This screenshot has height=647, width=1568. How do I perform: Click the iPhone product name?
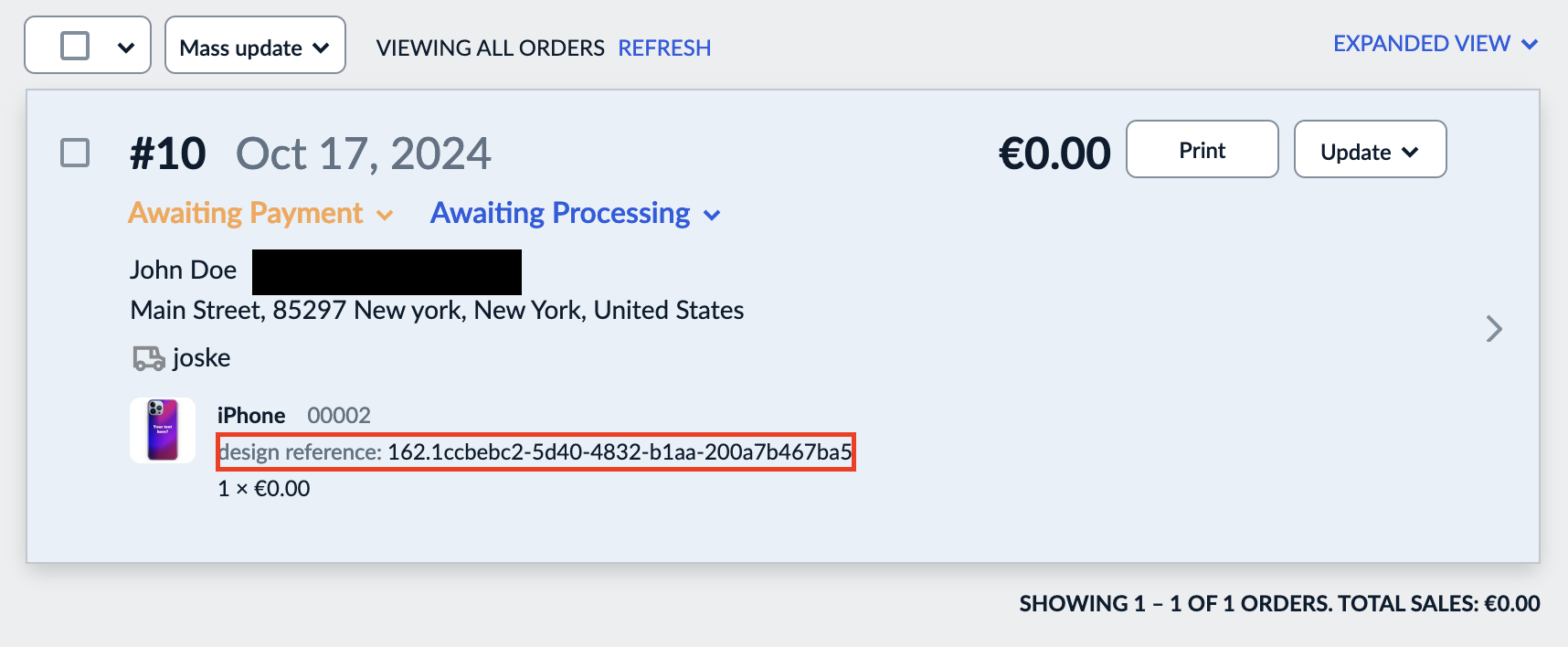[x=251, y=416]
